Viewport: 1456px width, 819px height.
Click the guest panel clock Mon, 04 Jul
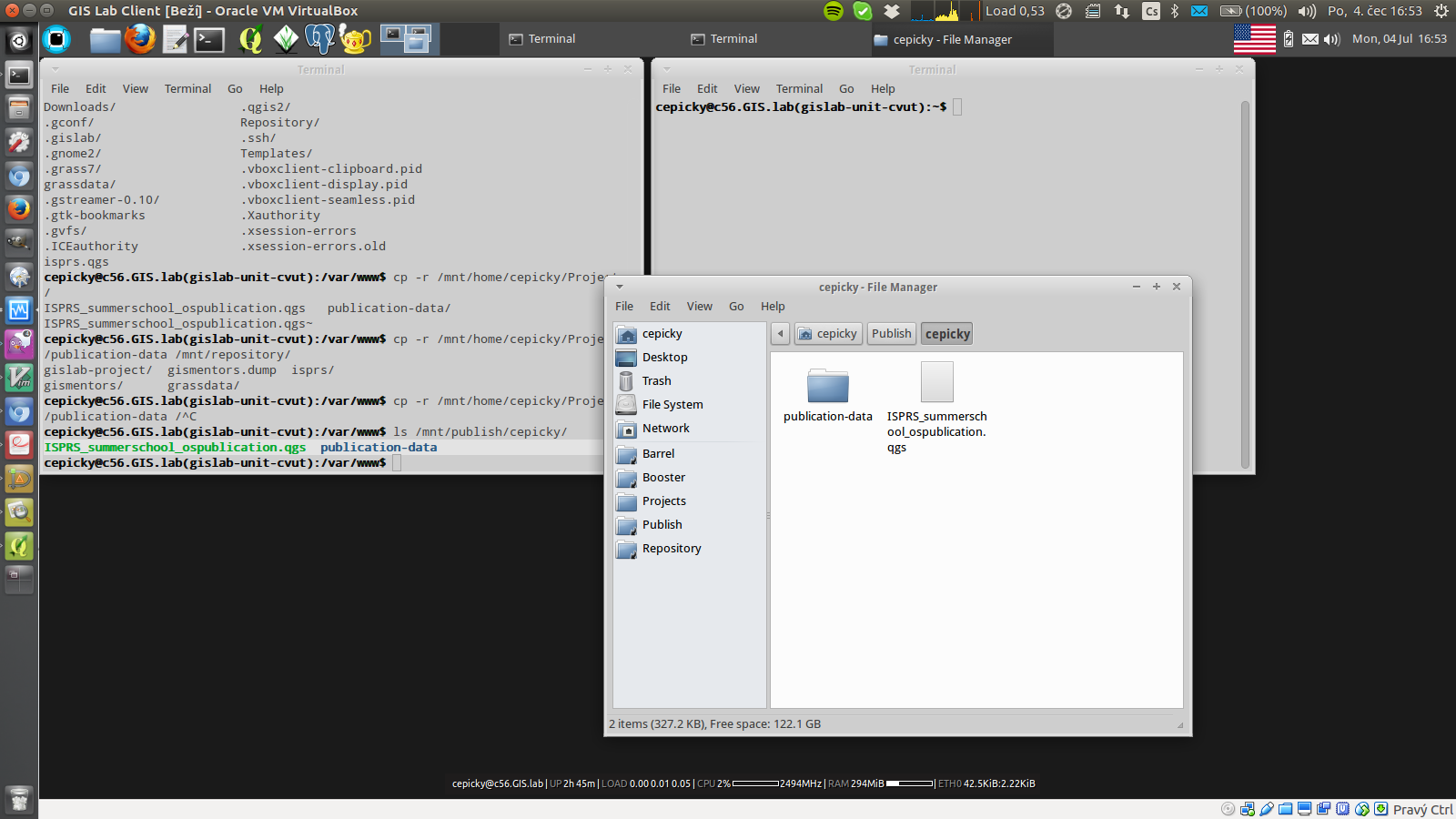[1400, 39]
